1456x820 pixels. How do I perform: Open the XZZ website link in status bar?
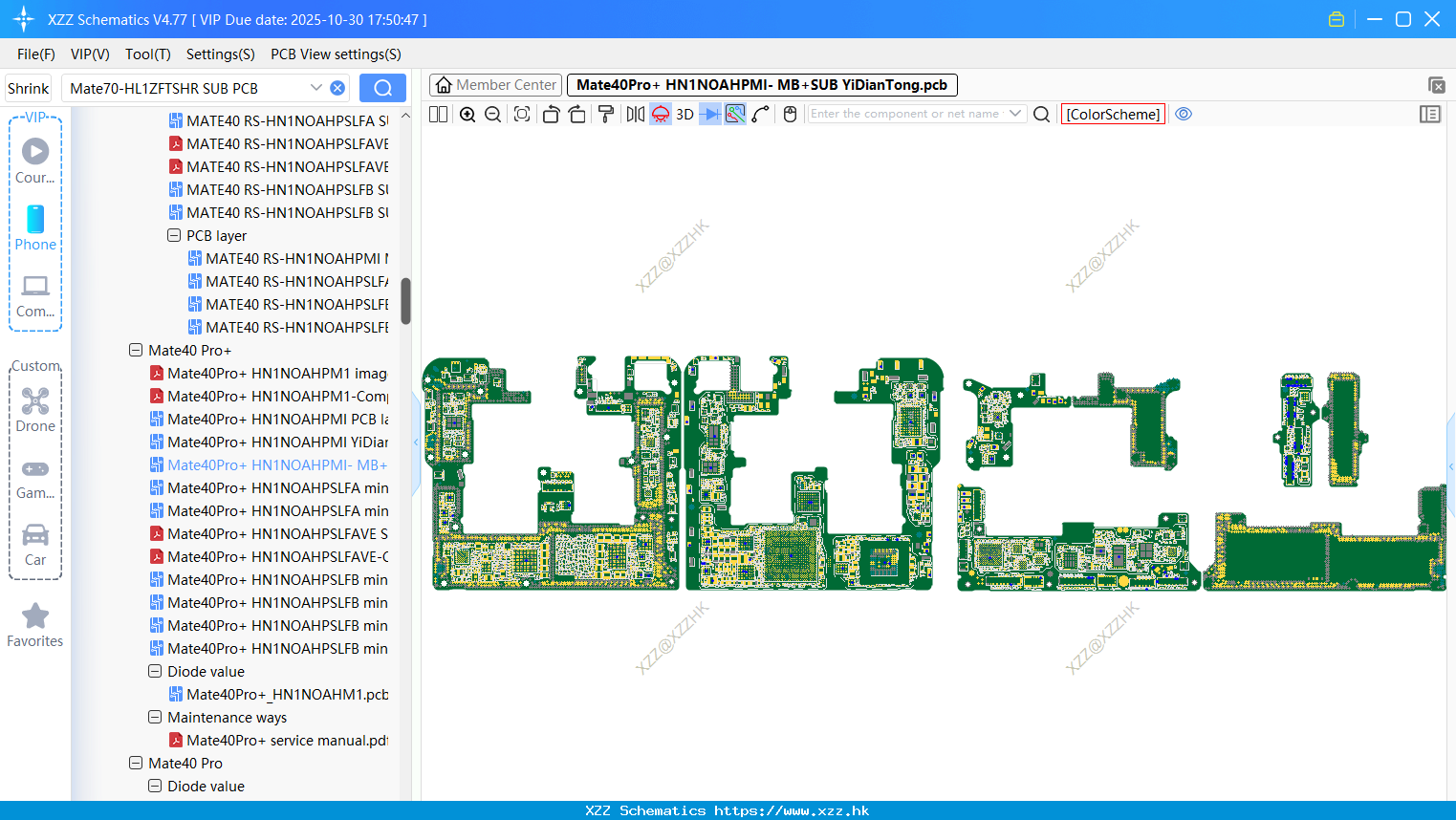pyautogui.click(x=792, y=810)
